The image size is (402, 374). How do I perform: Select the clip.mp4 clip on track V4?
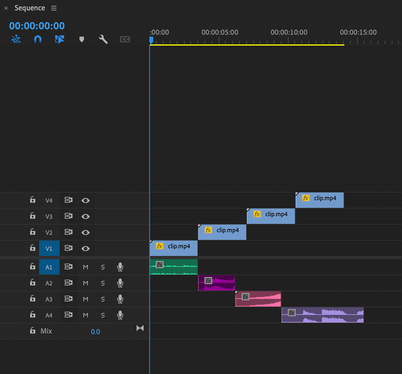tap(319, 200)
